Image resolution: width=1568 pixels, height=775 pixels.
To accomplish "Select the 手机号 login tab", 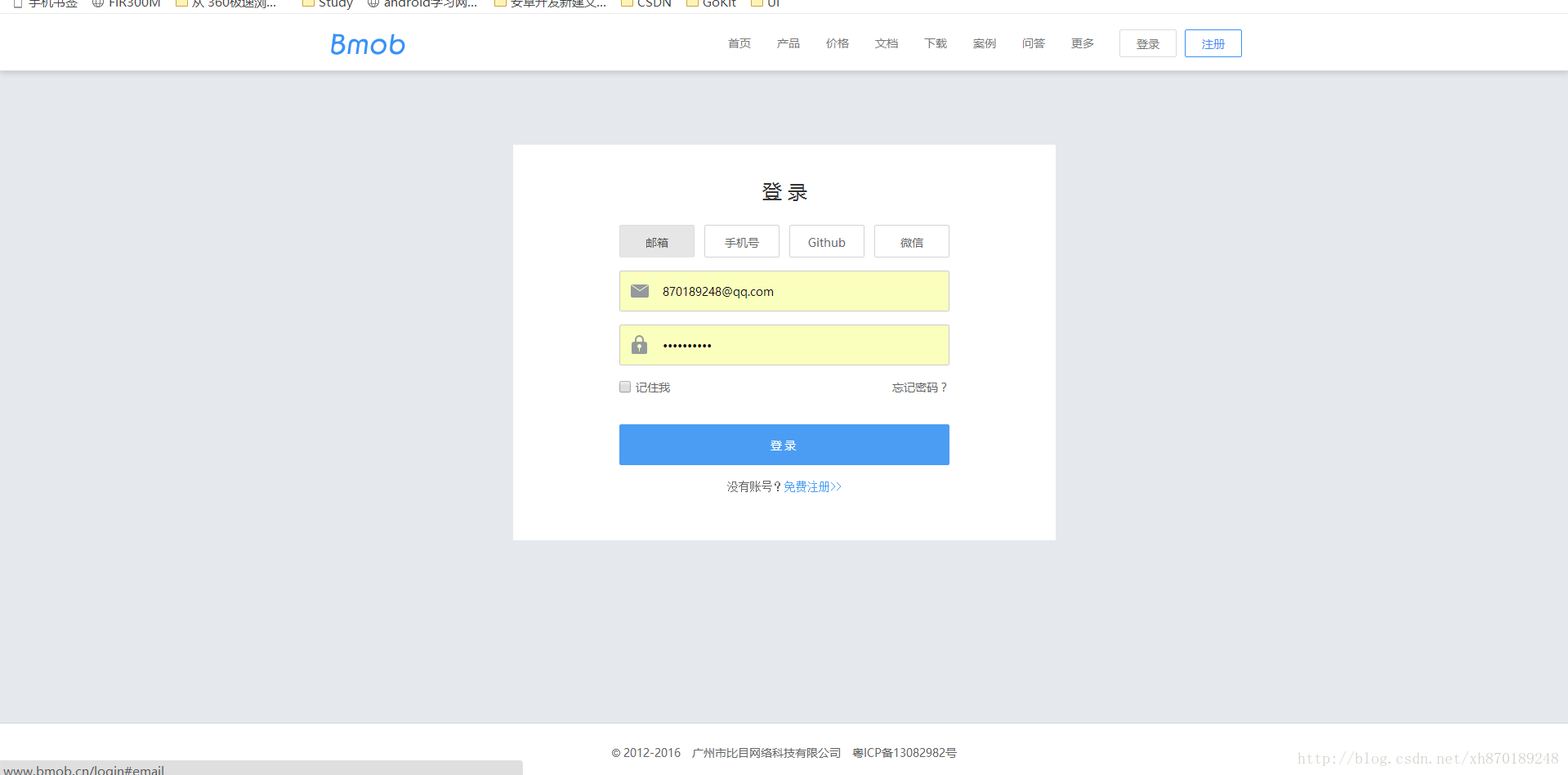I will pos(742,241).
